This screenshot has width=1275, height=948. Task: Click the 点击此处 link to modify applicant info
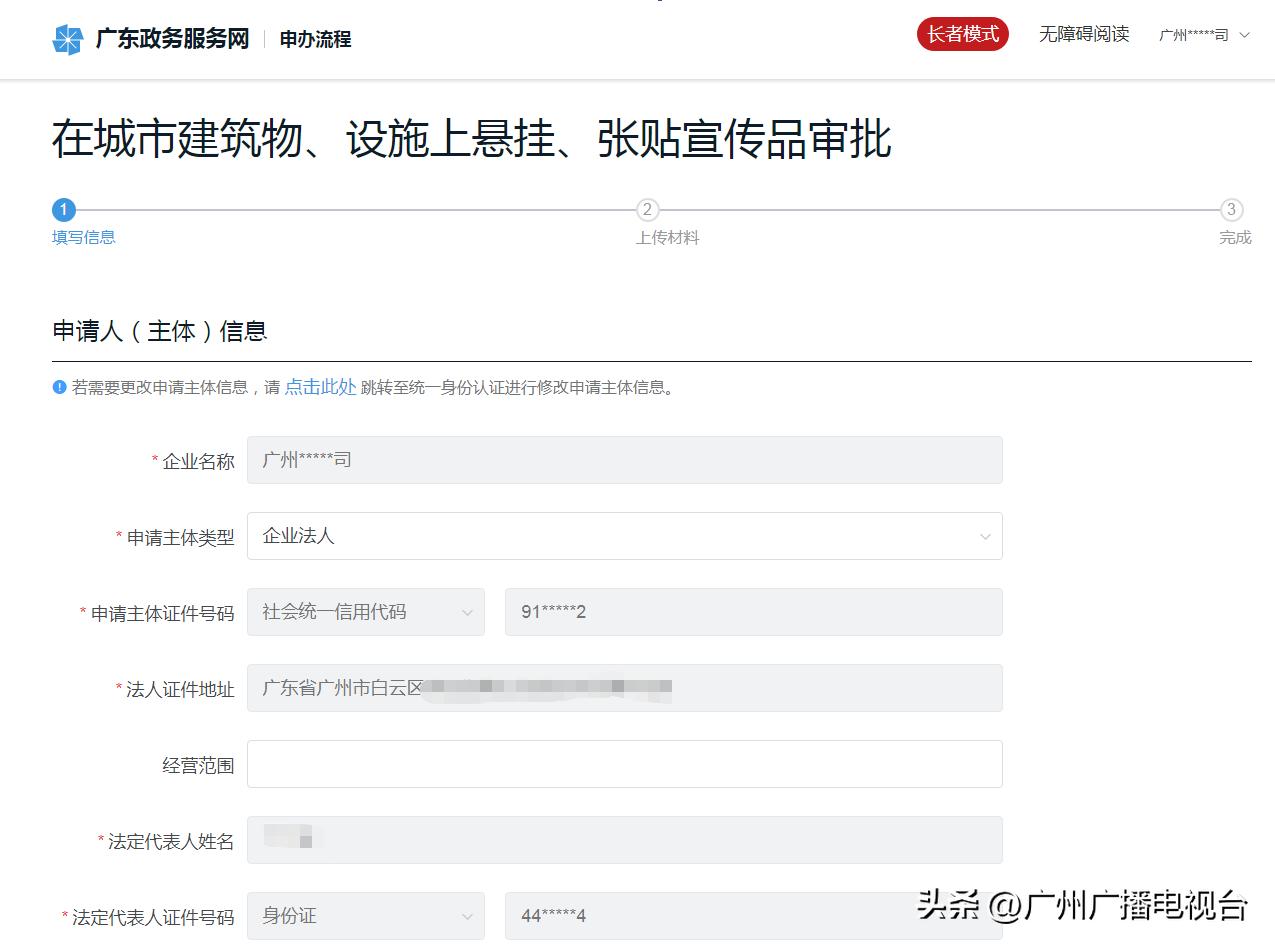tap(319, 388)
